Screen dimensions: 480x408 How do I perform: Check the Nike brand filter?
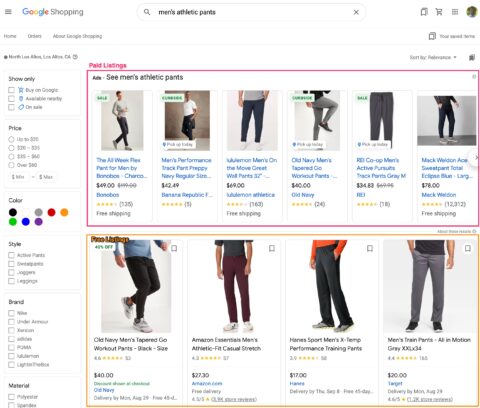click(x=11, y=313)
